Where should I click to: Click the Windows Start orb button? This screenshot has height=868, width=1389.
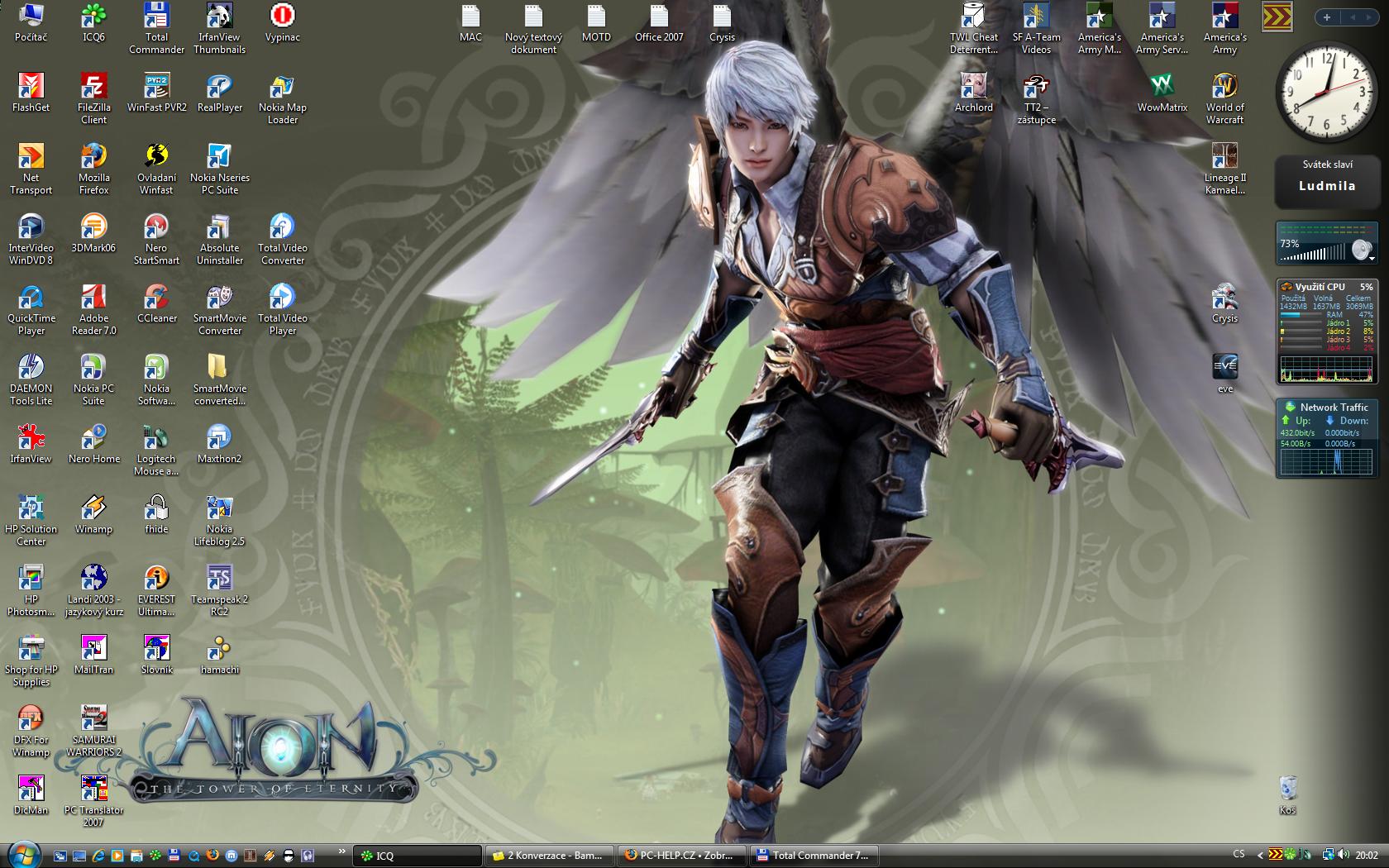[x=24, y=854]
